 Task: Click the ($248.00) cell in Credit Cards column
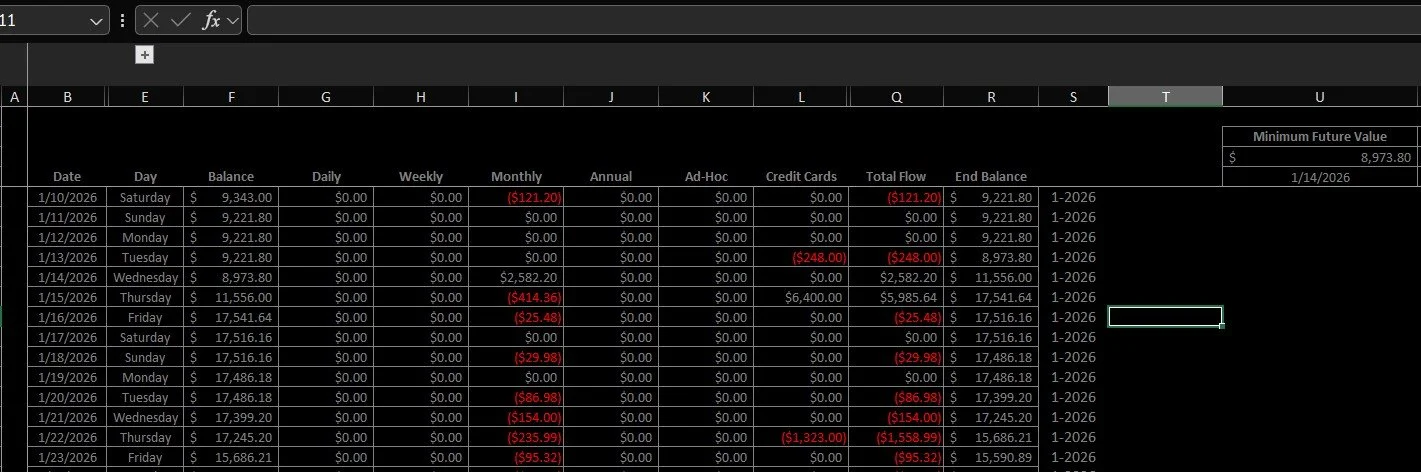click(801, 257)
